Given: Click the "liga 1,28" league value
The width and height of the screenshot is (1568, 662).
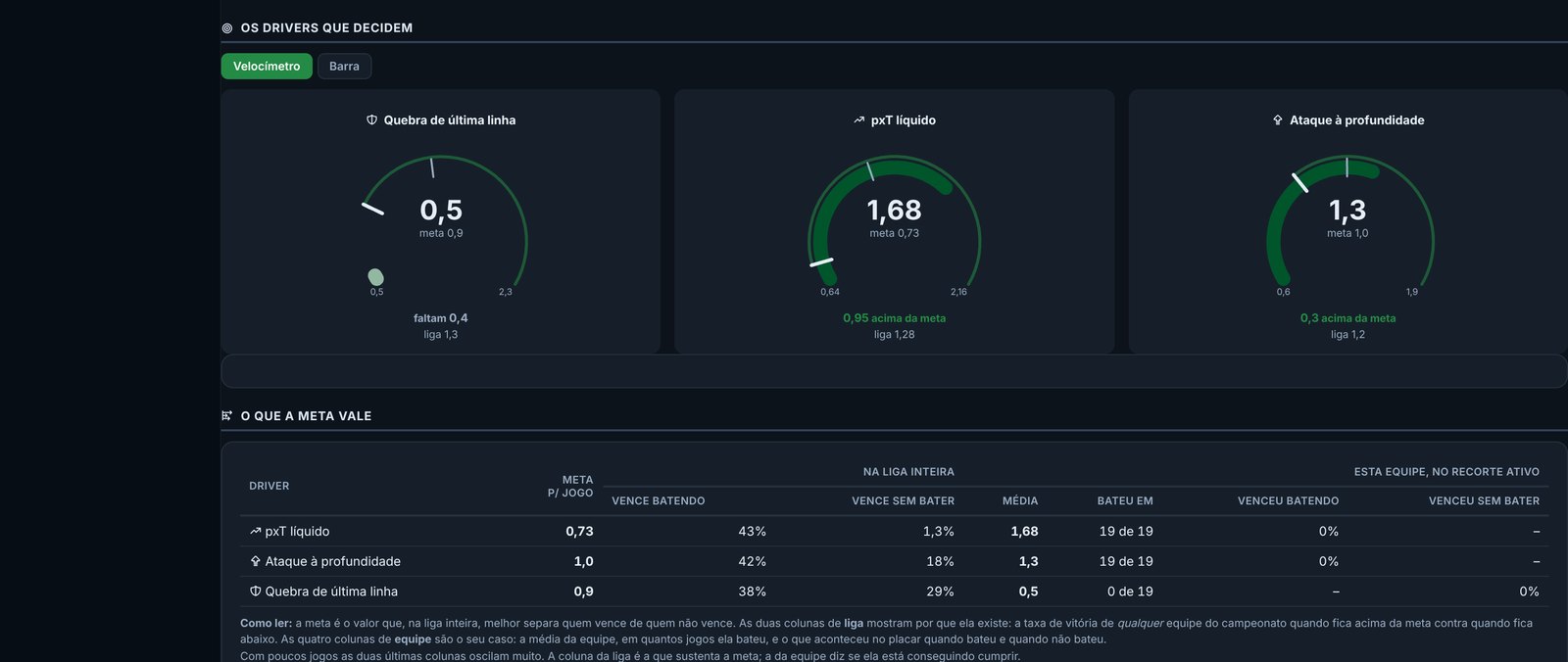Looking at the screenshot, I should [x=895, y=335].
